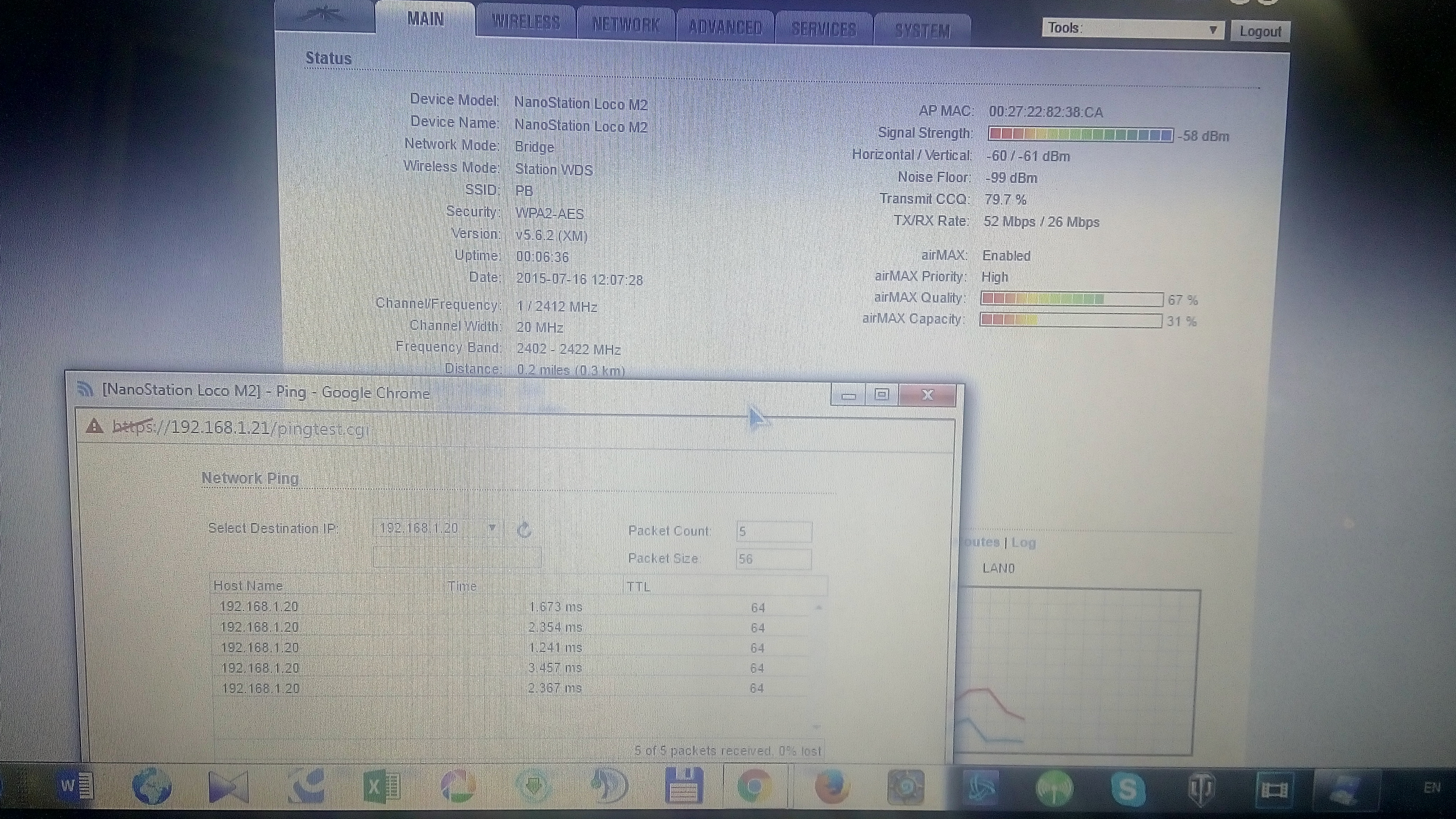The height and width of the screenshot is (819, 1456).
Task: Click the security warning triangle in address bar
Action: coord(95,426)
